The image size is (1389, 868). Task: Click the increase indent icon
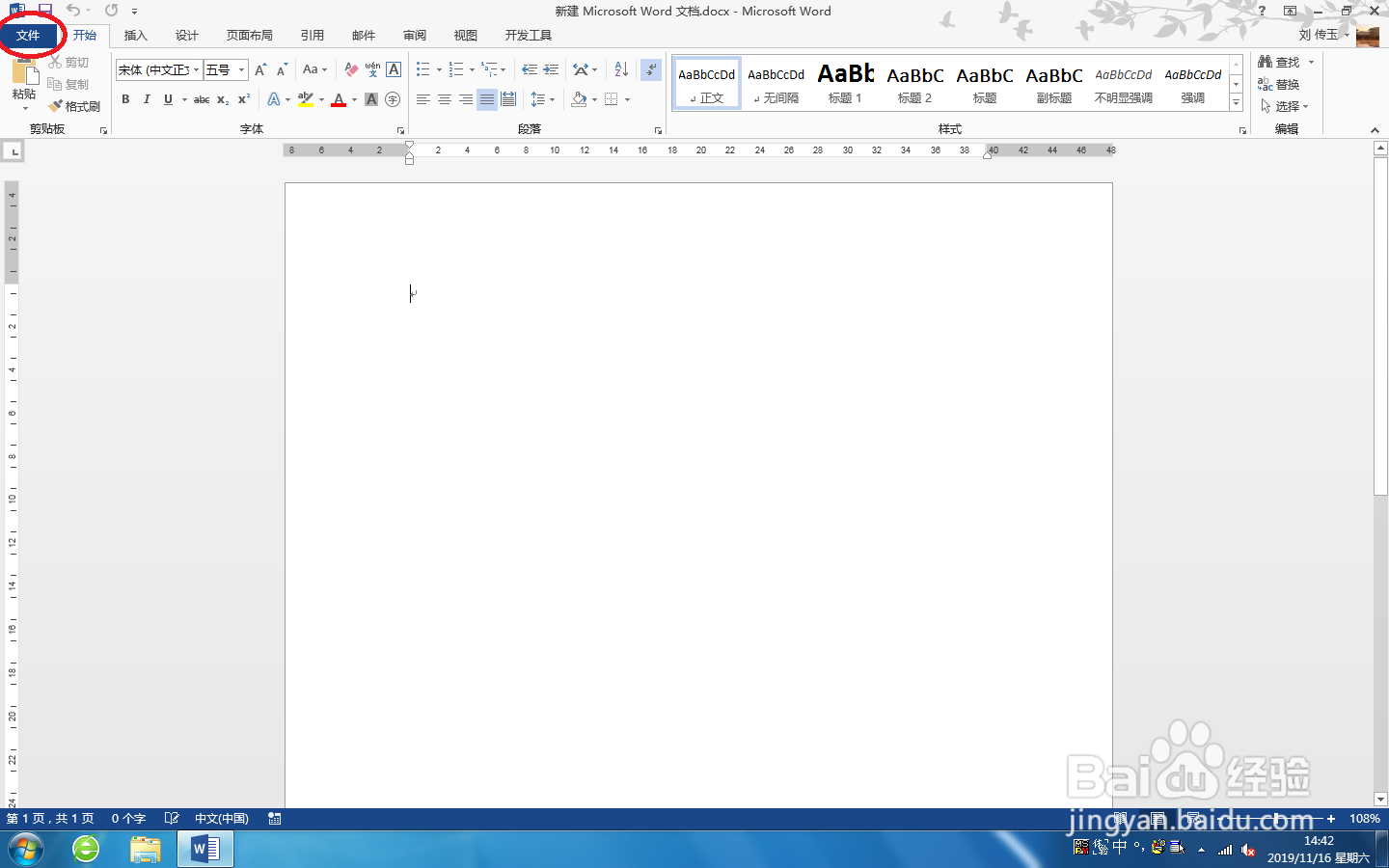(551, 69)
